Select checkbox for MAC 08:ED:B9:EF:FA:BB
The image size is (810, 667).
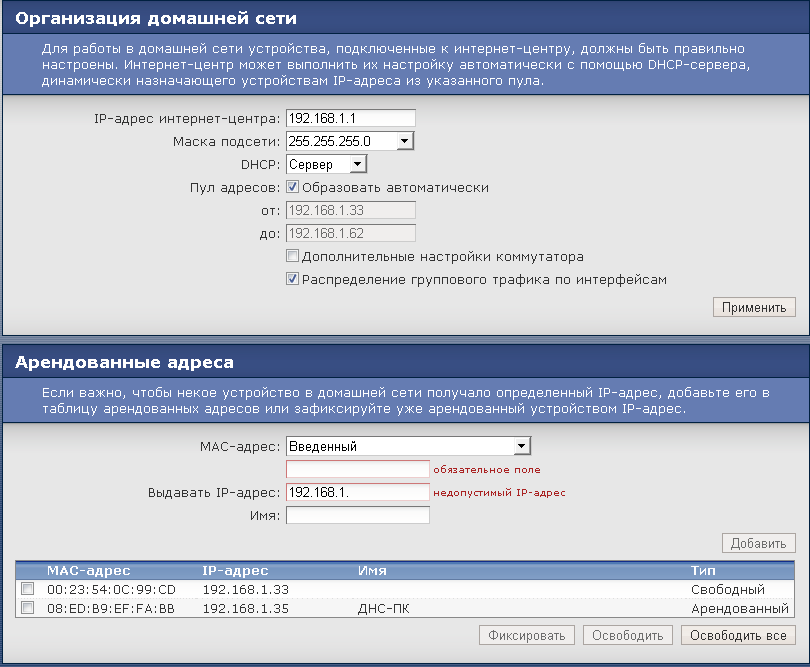28,608
